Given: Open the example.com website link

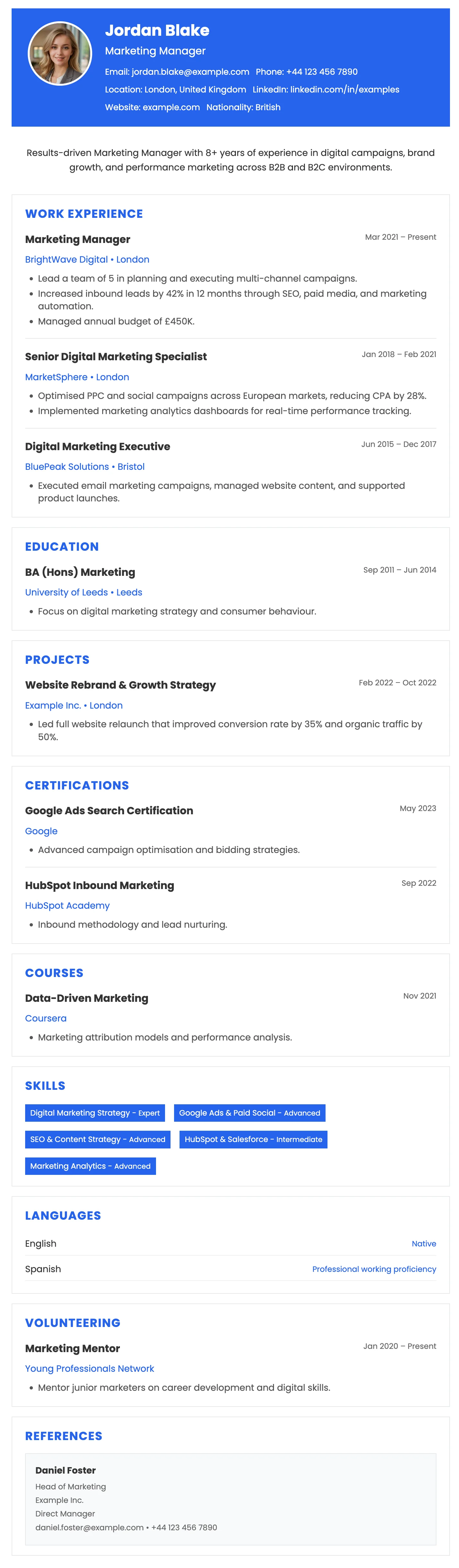Looking at the screenshot, I should coord(171,107).
